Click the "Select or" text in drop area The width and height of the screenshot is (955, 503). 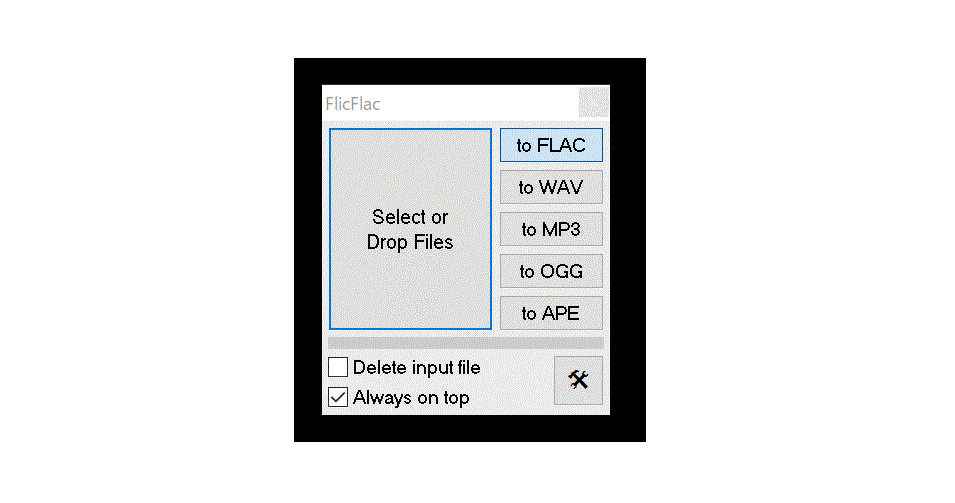click(410, 217)
